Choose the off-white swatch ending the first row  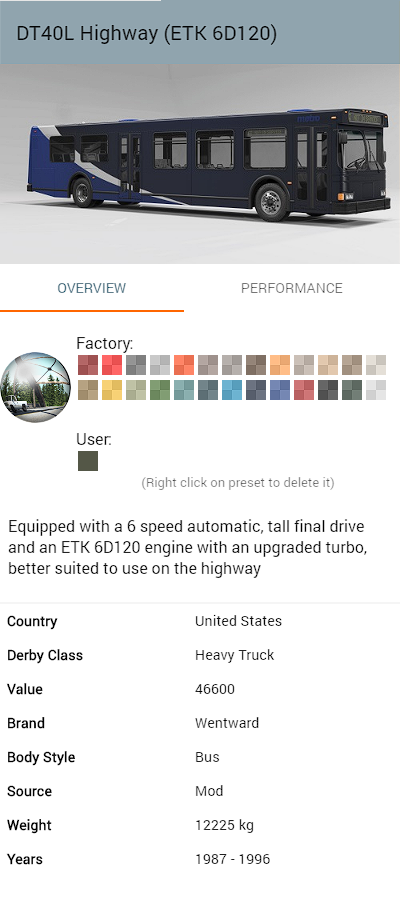[x=376, y=365]
